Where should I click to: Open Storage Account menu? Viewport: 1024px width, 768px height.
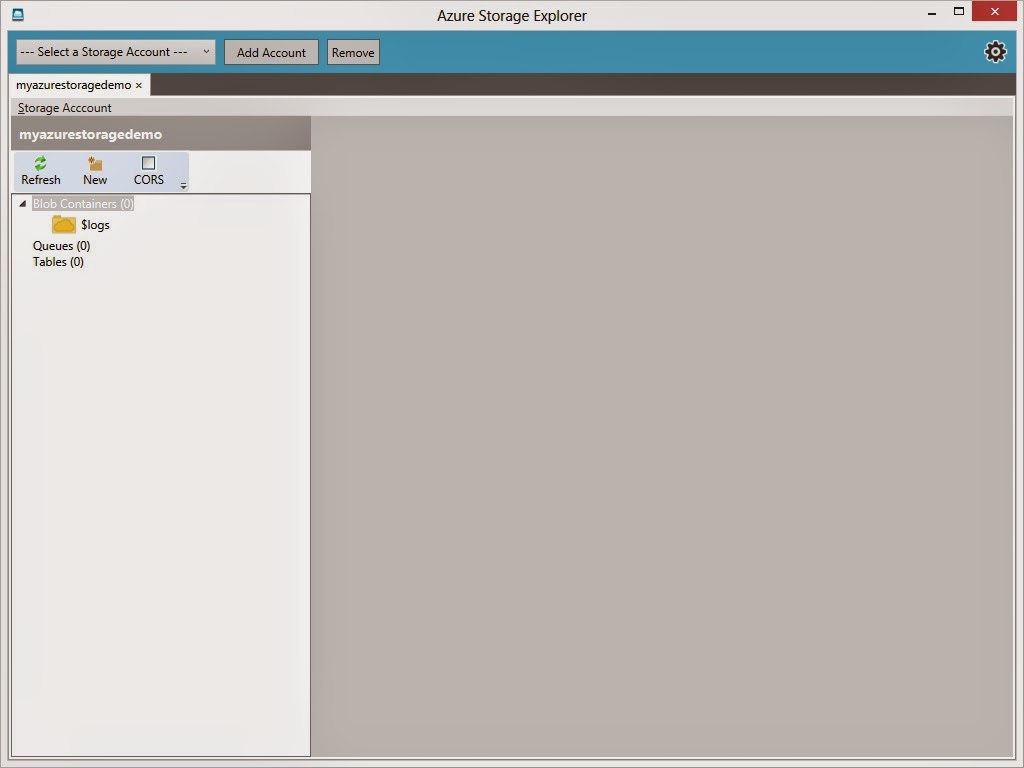(65, 108)
